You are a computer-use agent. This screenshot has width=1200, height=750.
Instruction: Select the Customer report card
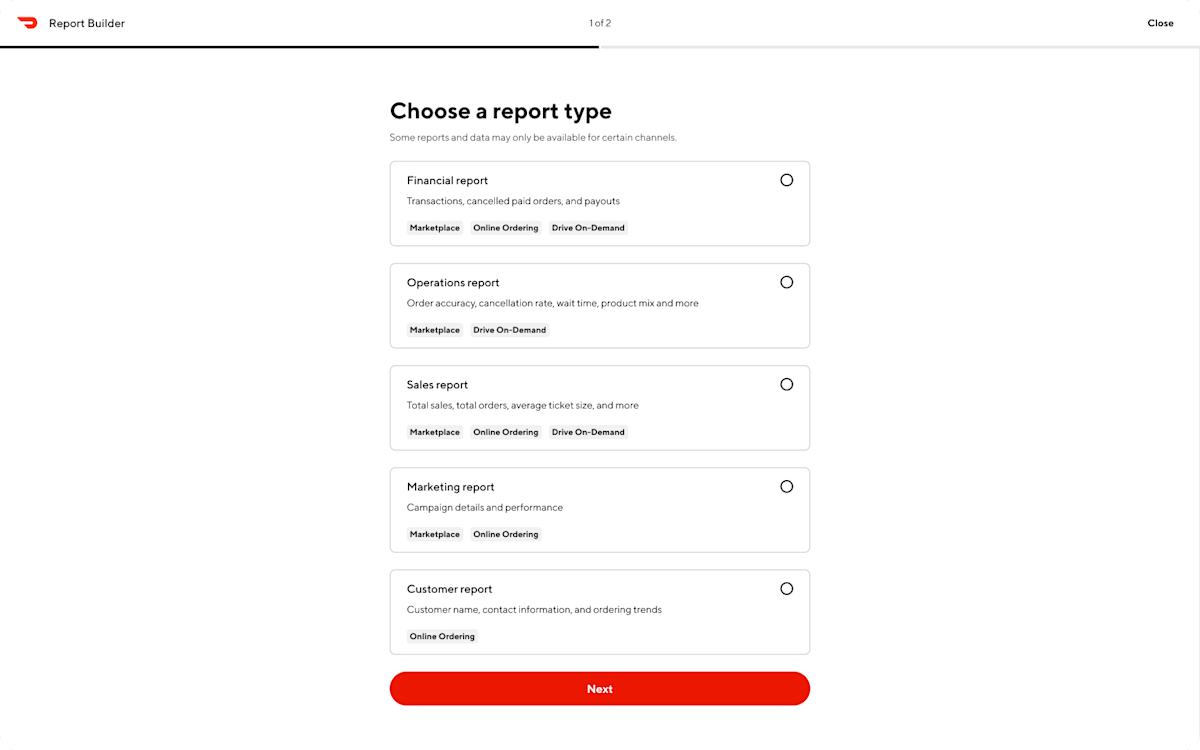599,611
